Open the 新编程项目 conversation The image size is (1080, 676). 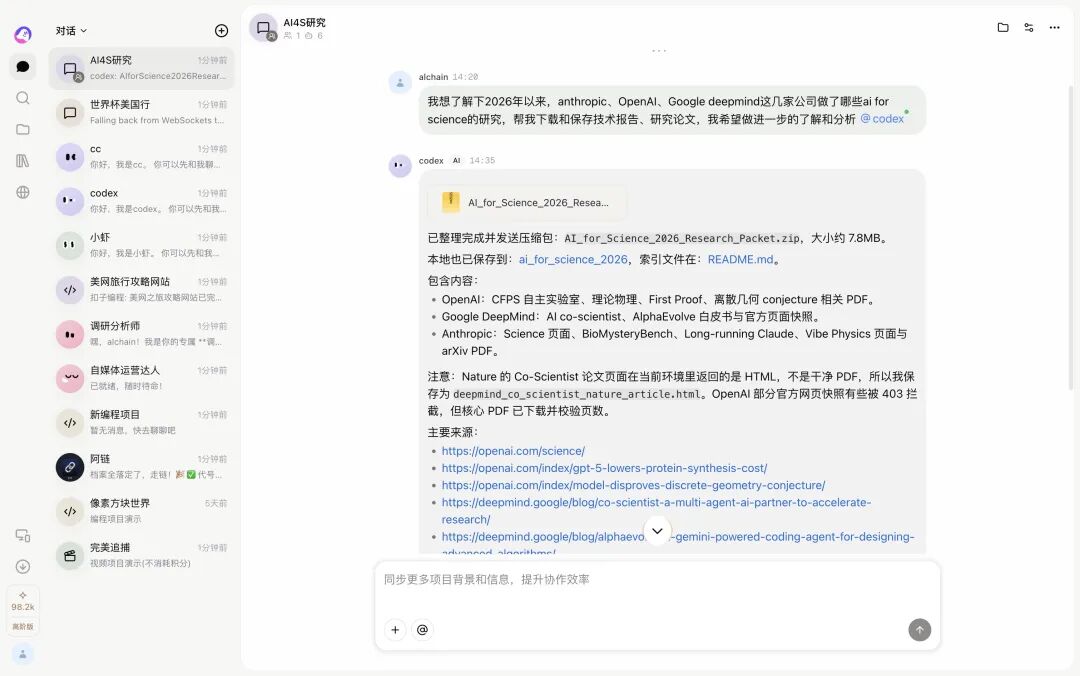pos(141,422)
